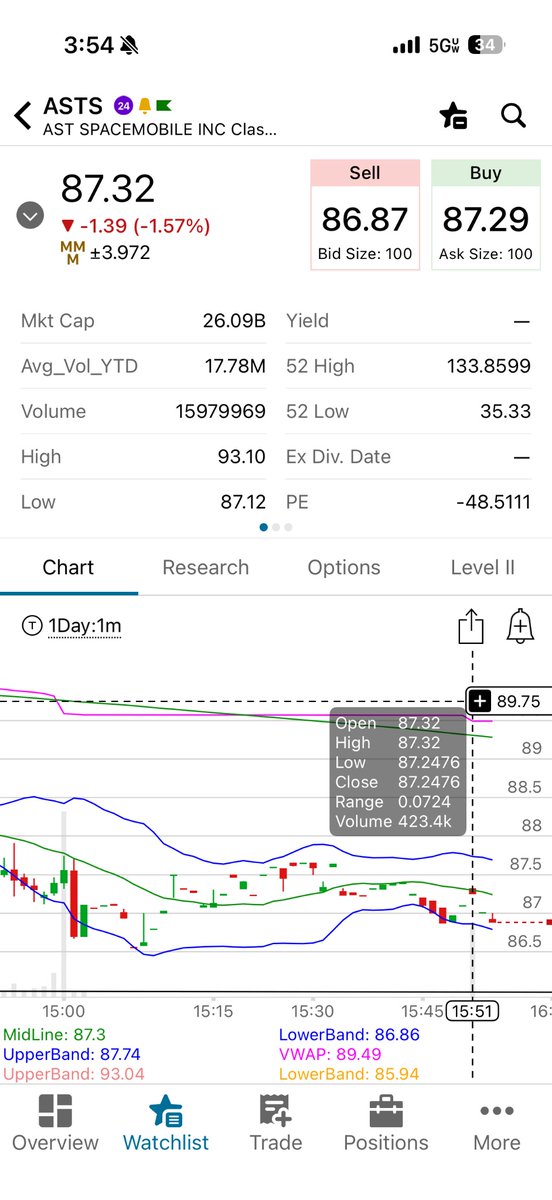Tap the plus button next to 89.75
552x1200 pixels.
tap(479, 701)
